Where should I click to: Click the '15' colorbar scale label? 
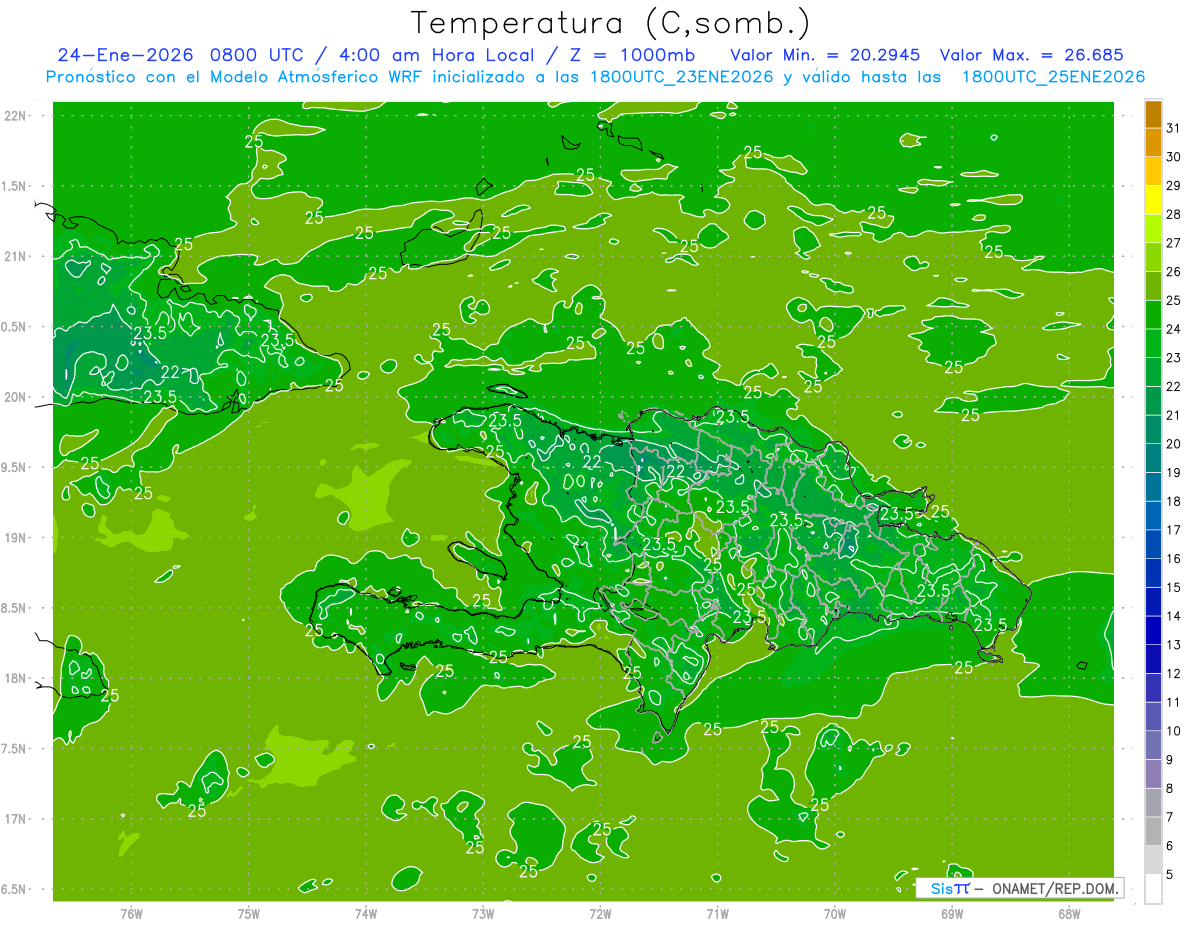click(x=1173, y=587)
